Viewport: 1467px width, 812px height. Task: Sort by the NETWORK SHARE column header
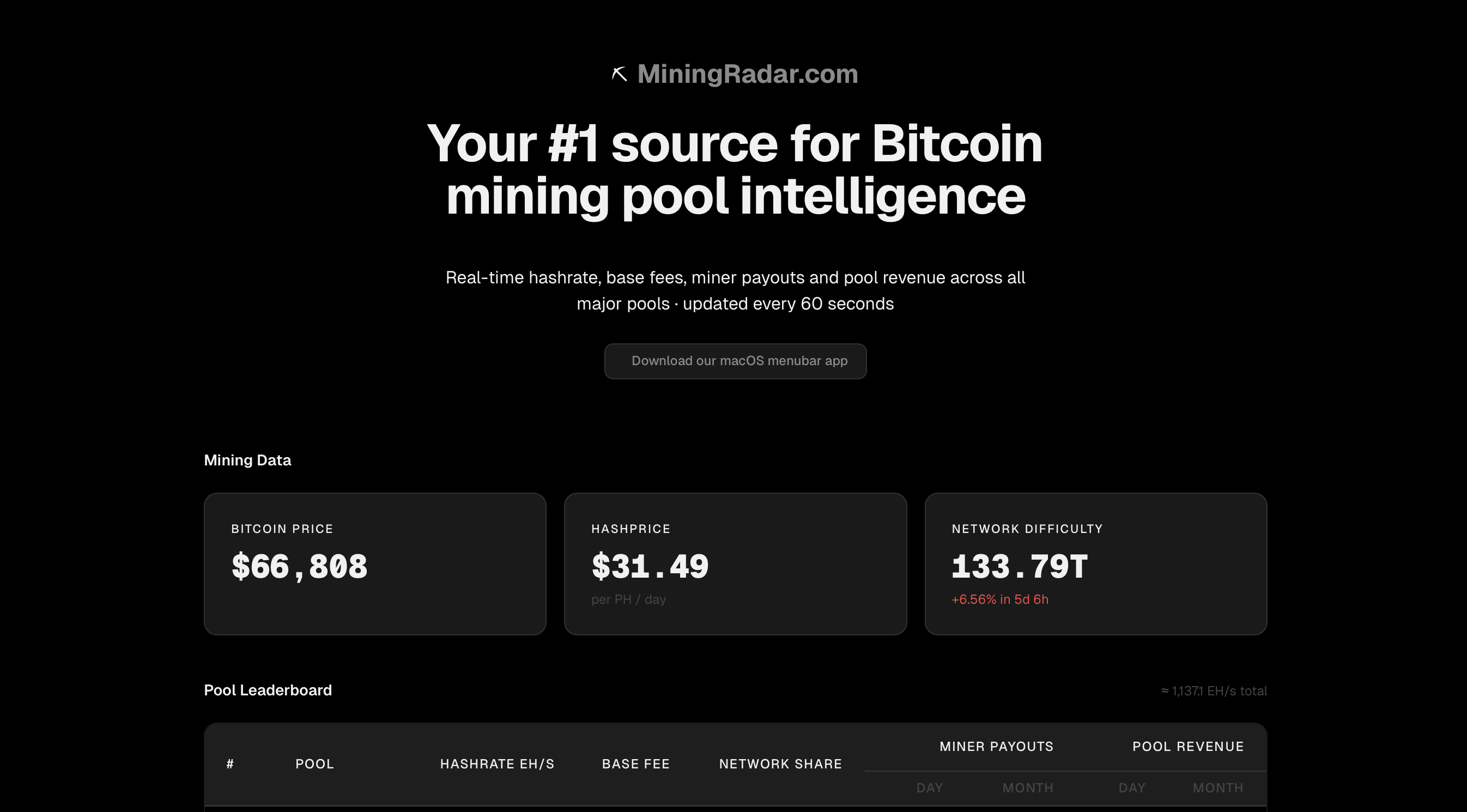pos(781,763)
